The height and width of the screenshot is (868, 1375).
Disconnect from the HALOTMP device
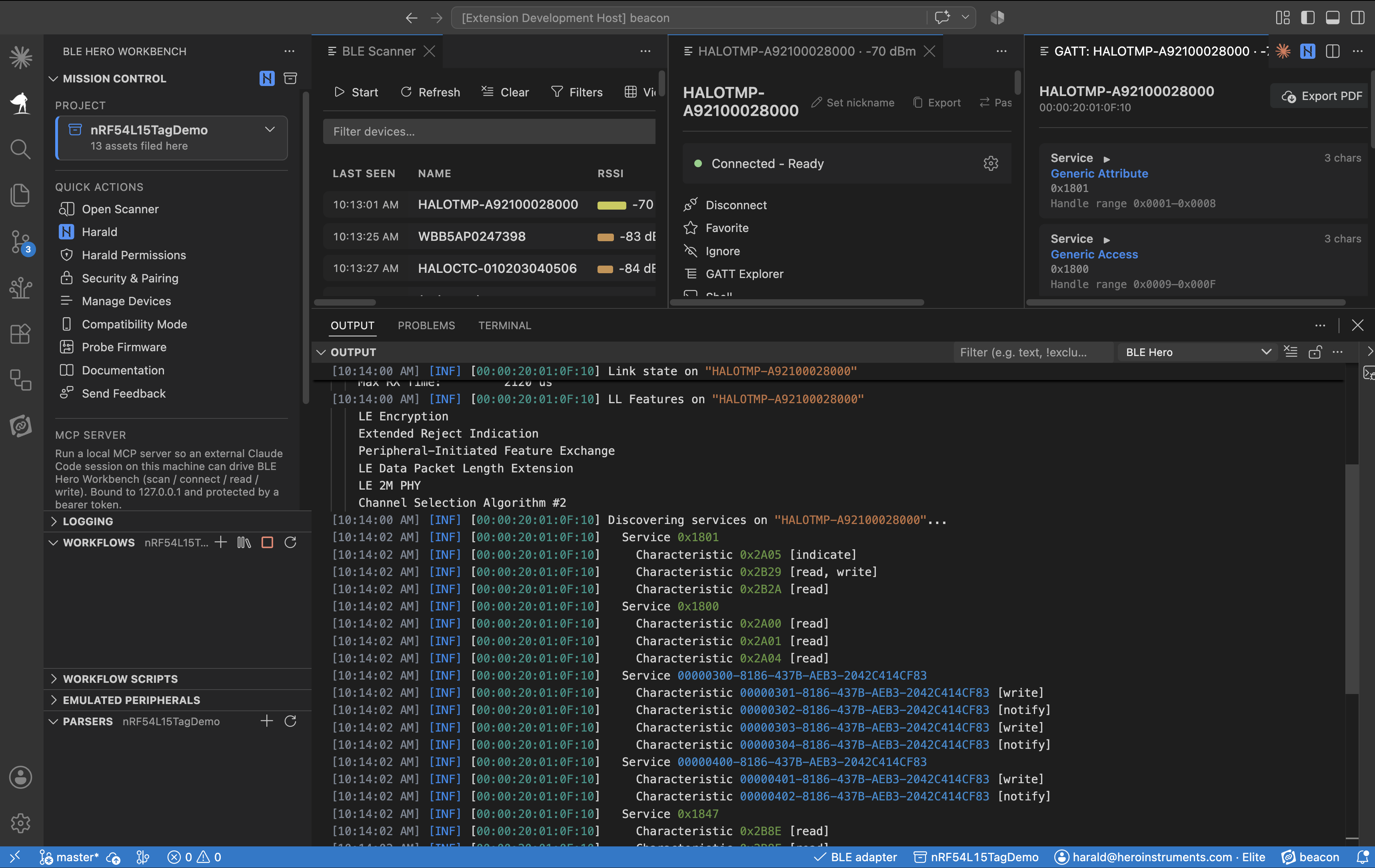point(725,205)
